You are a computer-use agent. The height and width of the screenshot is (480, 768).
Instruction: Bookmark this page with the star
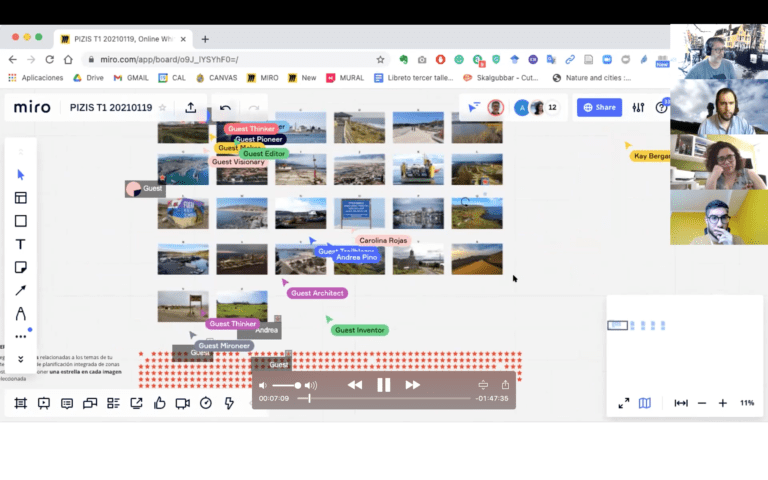[380, 59]
